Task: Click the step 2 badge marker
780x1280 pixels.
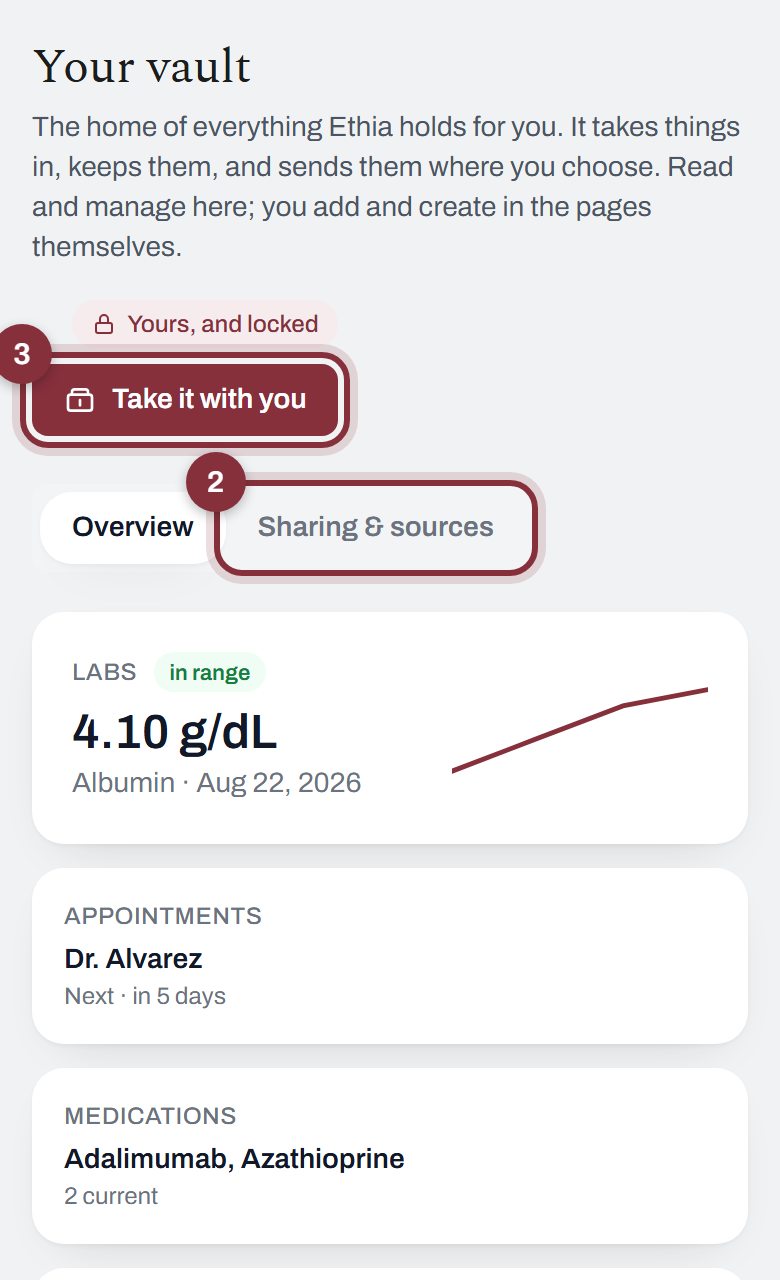Action: [x=215, y=482]
